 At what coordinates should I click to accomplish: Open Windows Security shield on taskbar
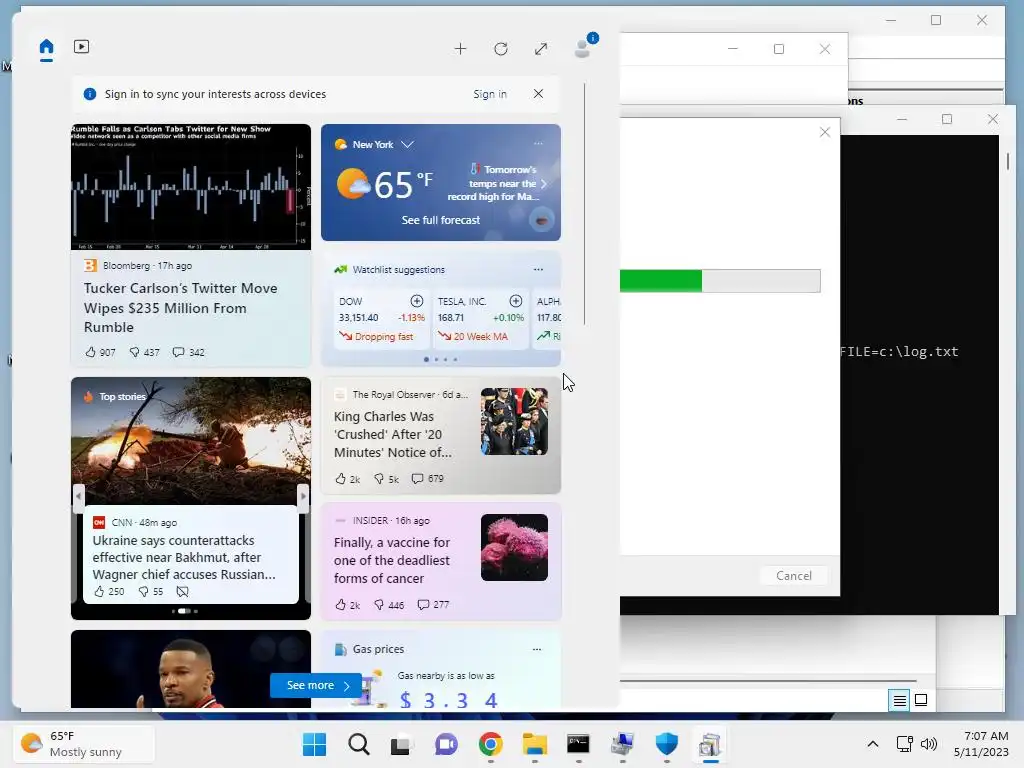pyautogui.click(x=667, y=744)
